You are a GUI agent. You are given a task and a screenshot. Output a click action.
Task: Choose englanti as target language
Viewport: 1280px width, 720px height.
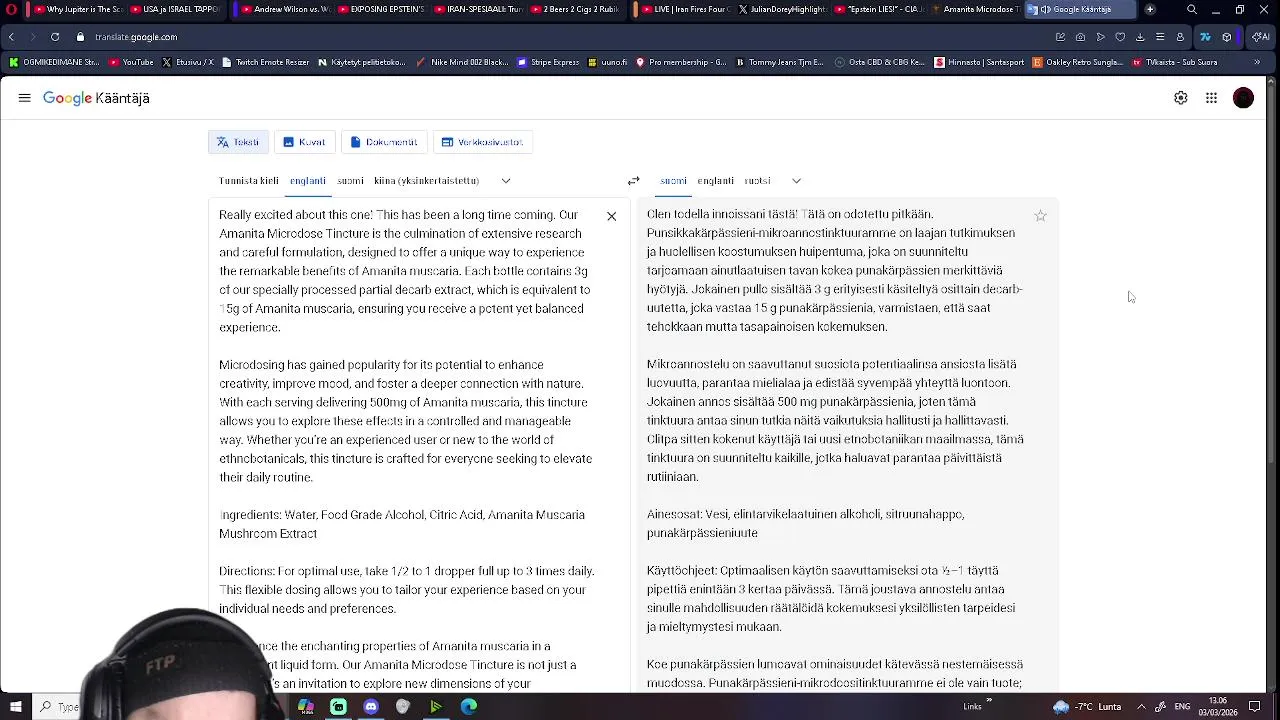tap(715, 181)
